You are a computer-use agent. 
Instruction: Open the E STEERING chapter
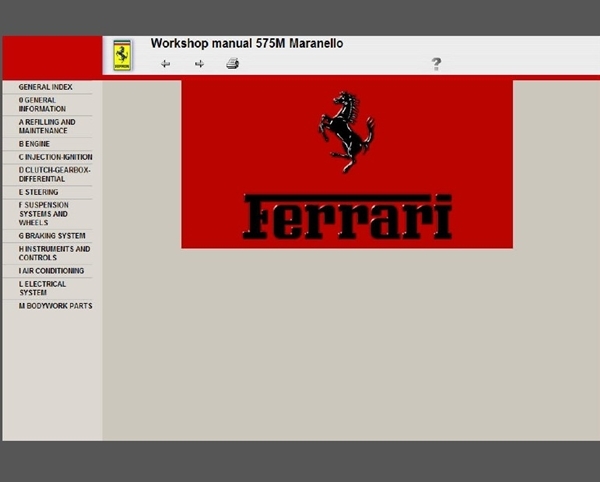[x=38, y=192]
